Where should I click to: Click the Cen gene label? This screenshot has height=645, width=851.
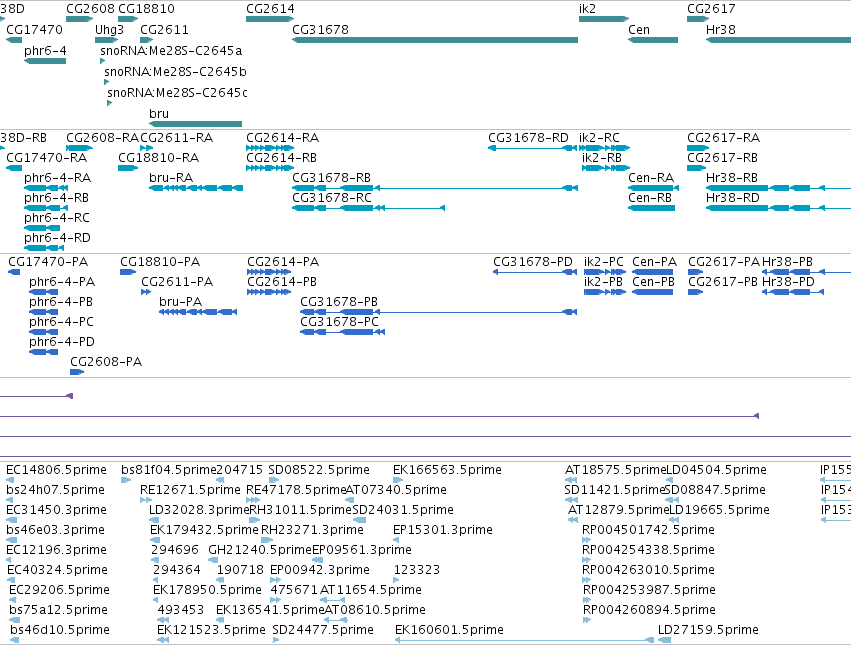tap(639, 29)
